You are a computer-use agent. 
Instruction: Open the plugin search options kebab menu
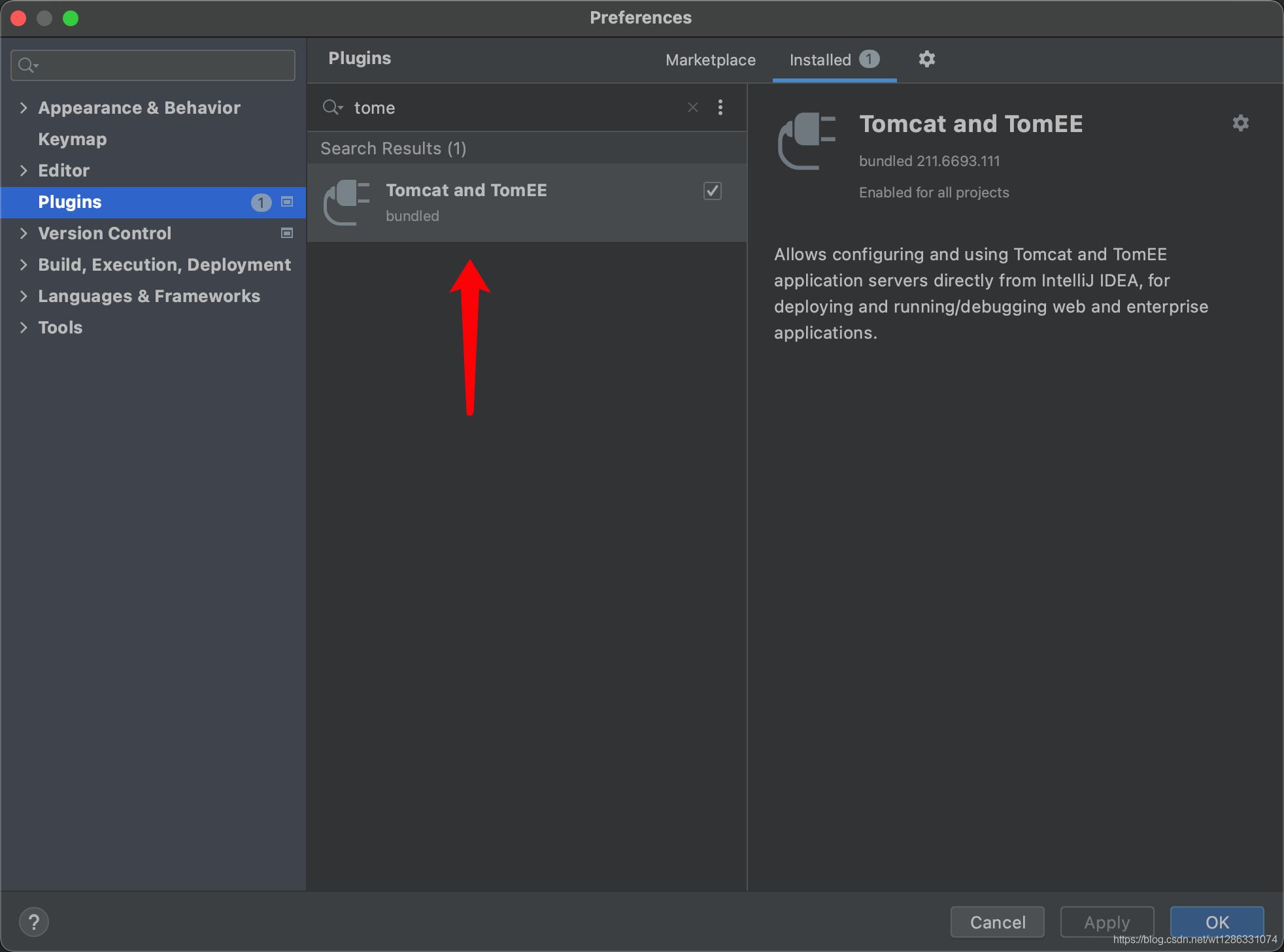pyautogui.click(x=720, y=107)
